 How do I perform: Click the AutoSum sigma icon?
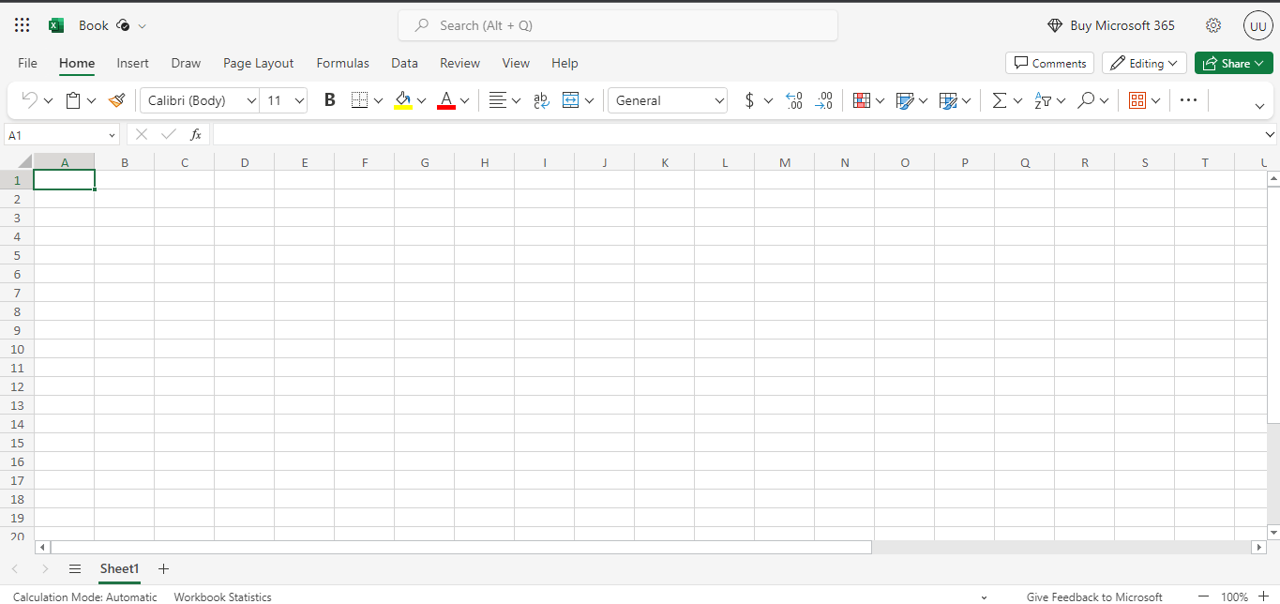(998, 100)
